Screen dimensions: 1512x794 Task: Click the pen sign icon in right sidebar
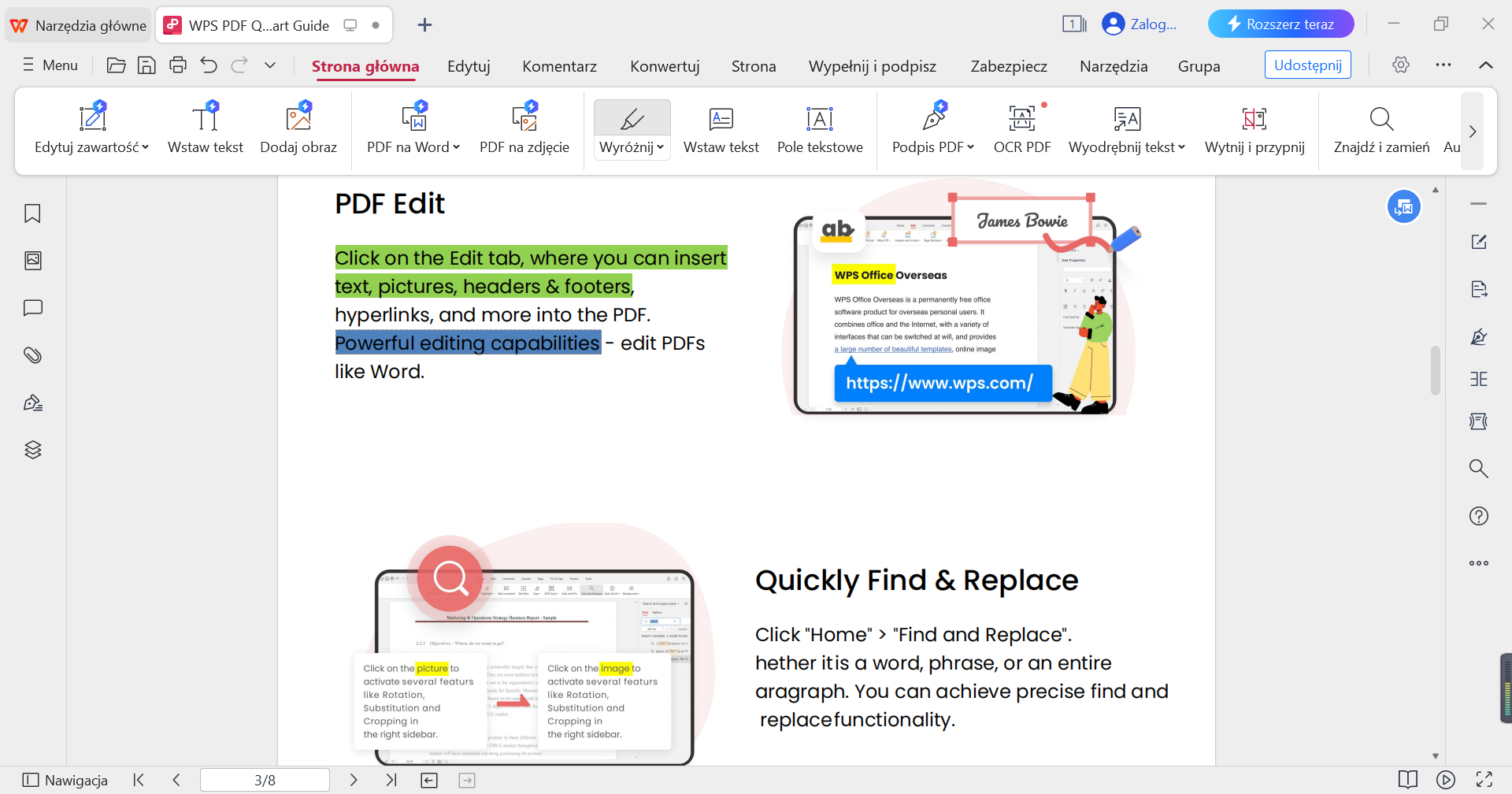tap(1479, 336)
